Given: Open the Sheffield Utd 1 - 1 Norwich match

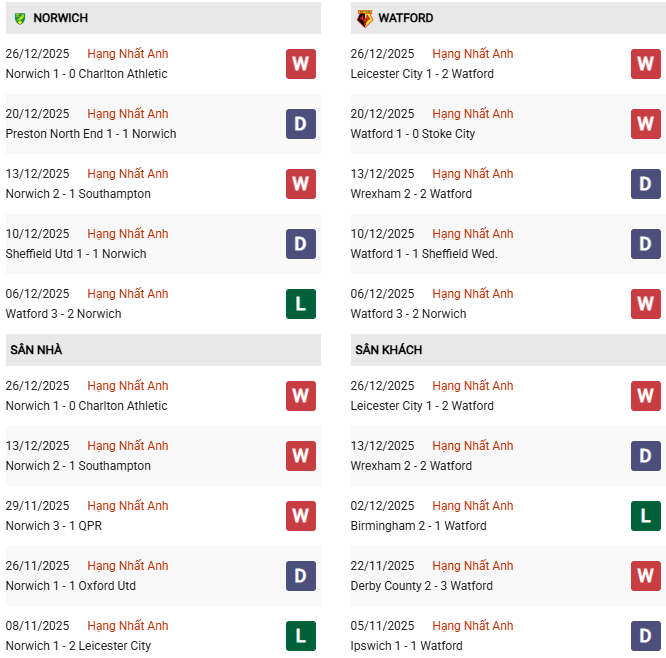Looking at the screenshot, I should (x=76, y=254).
